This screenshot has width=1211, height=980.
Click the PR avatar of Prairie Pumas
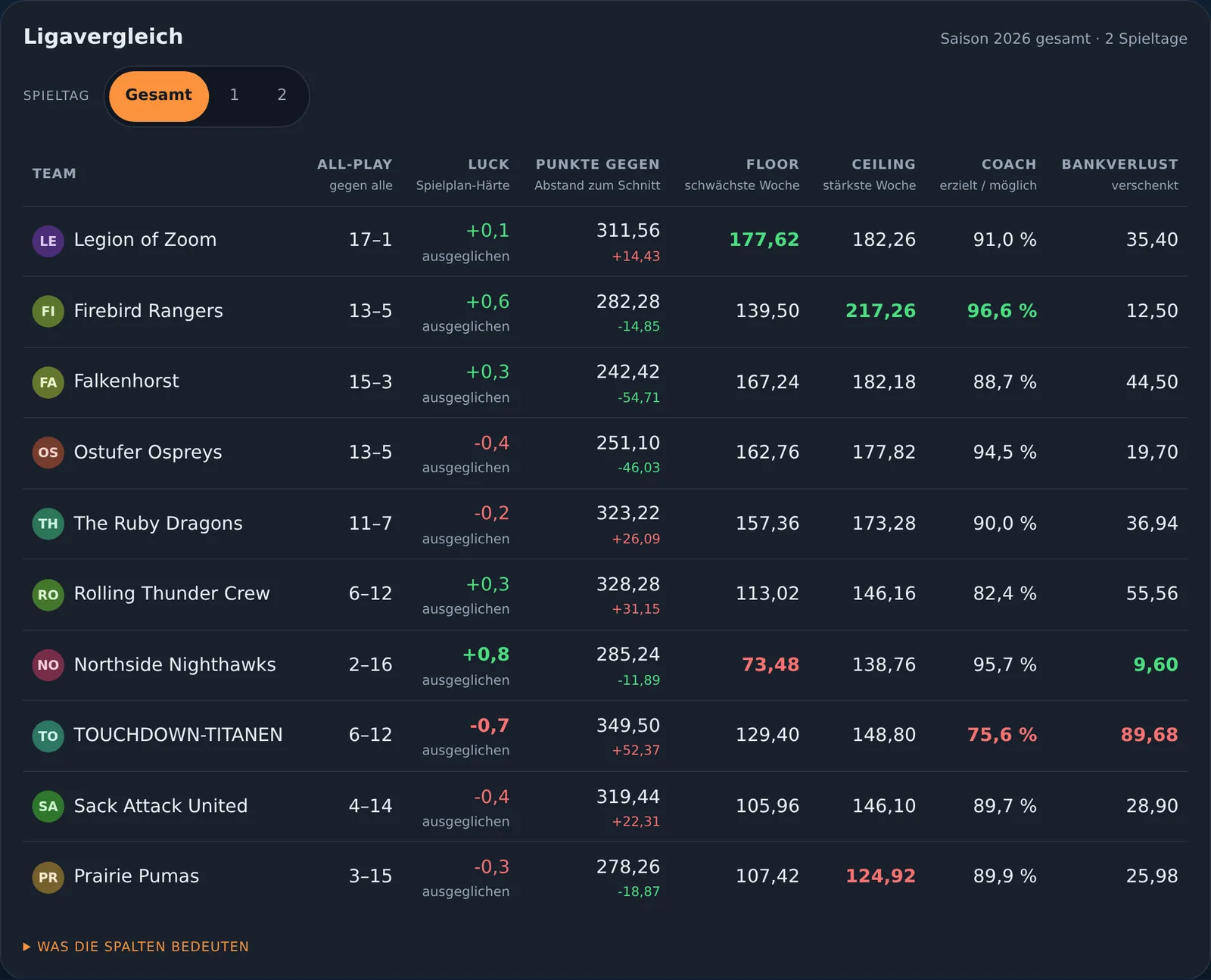(x=48, y=877)
